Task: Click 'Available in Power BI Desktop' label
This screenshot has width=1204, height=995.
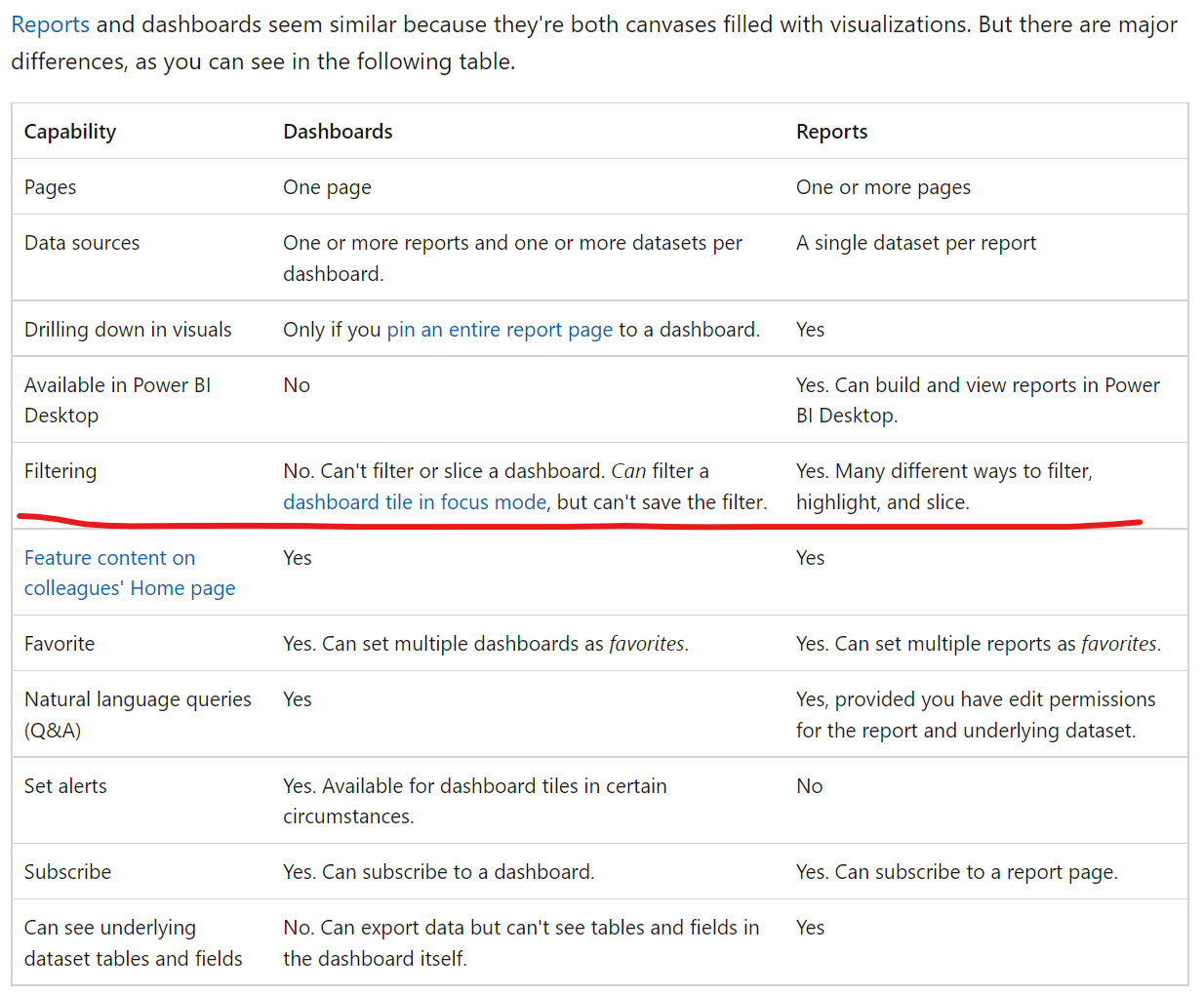Action: (x=117, y=400)
